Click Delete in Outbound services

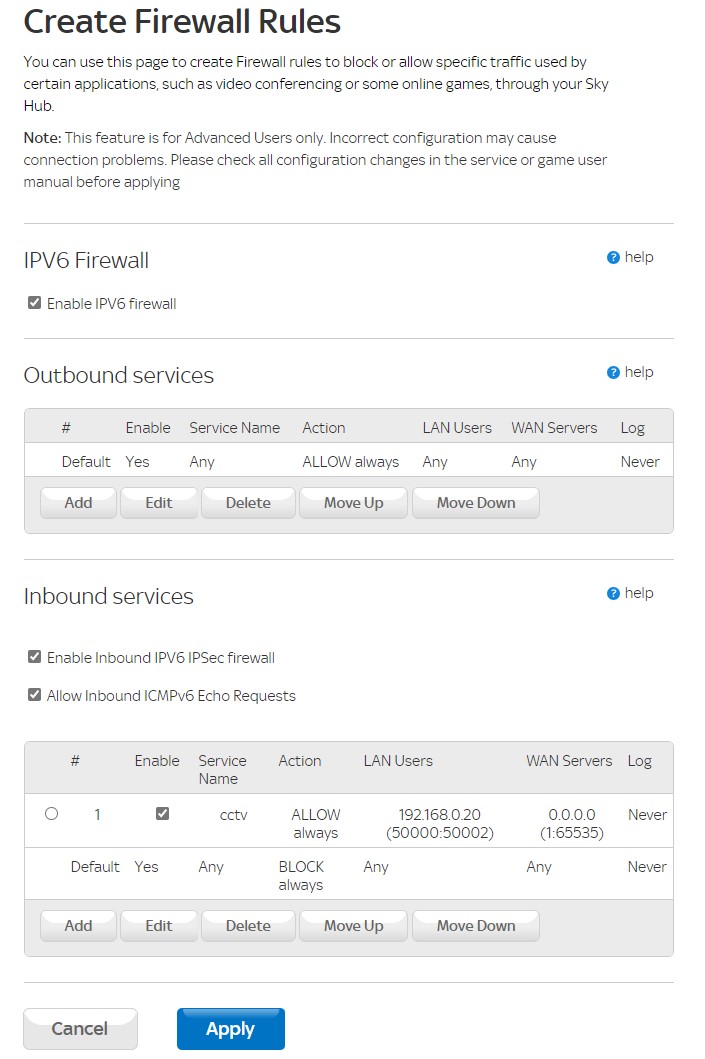coord(248,503)
